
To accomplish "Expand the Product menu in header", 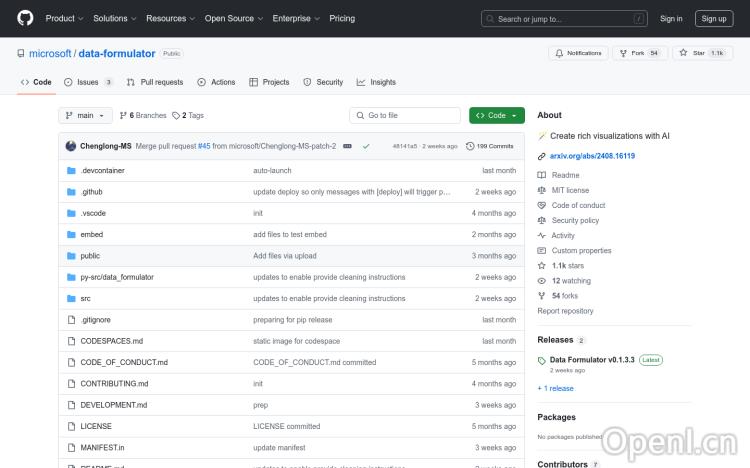I will (x=64, y=18).
